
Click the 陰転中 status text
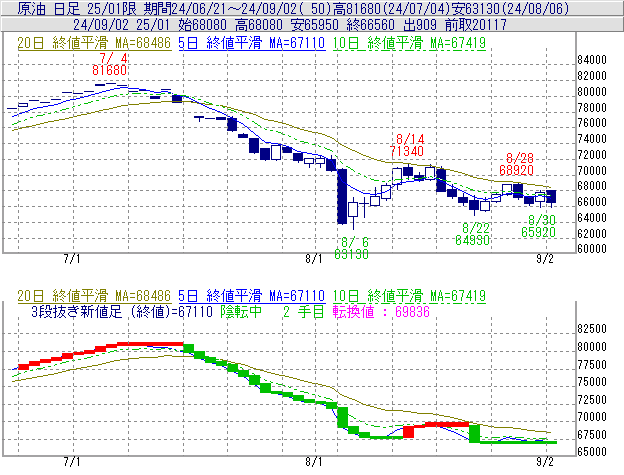pos(241,311)
